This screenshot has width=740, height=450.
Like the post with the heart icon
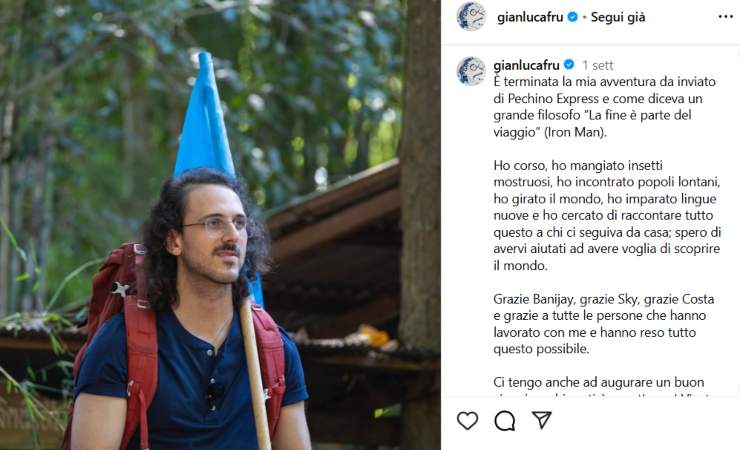click(x=467, y=420)
